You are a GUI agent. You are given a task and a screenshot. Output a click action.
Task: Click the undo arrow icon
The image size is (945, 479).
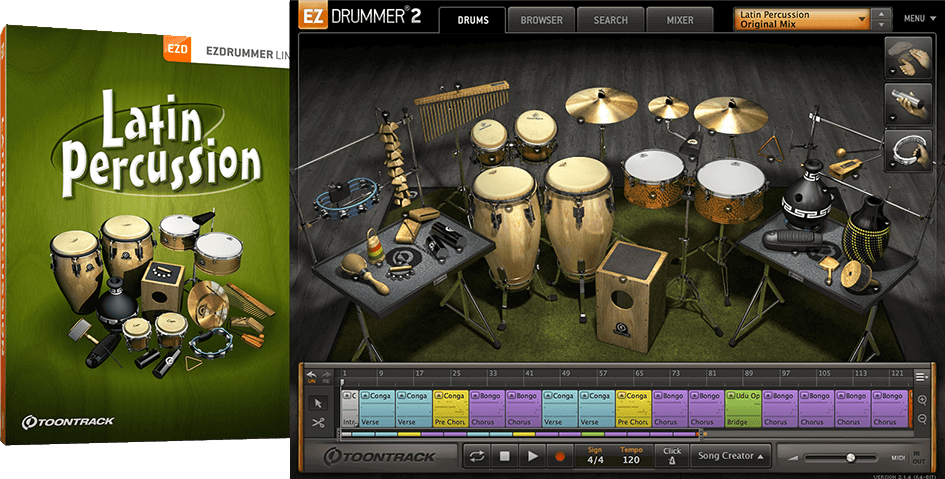pyautogui.click(x=311, y=374)
